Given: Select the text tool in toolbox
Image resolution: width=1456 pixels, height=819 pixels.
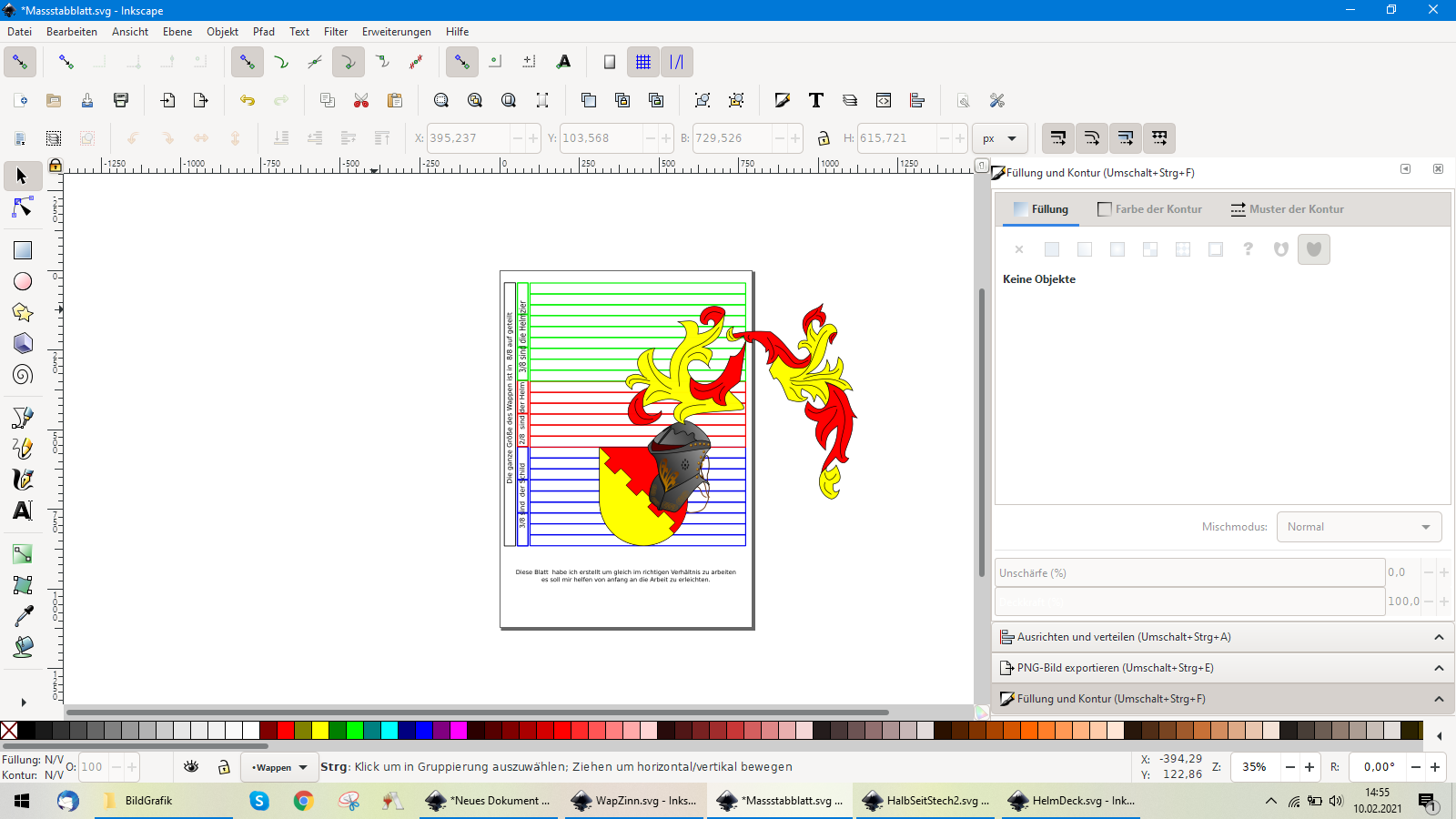Looking at the screenshot, I should (23, 511).
